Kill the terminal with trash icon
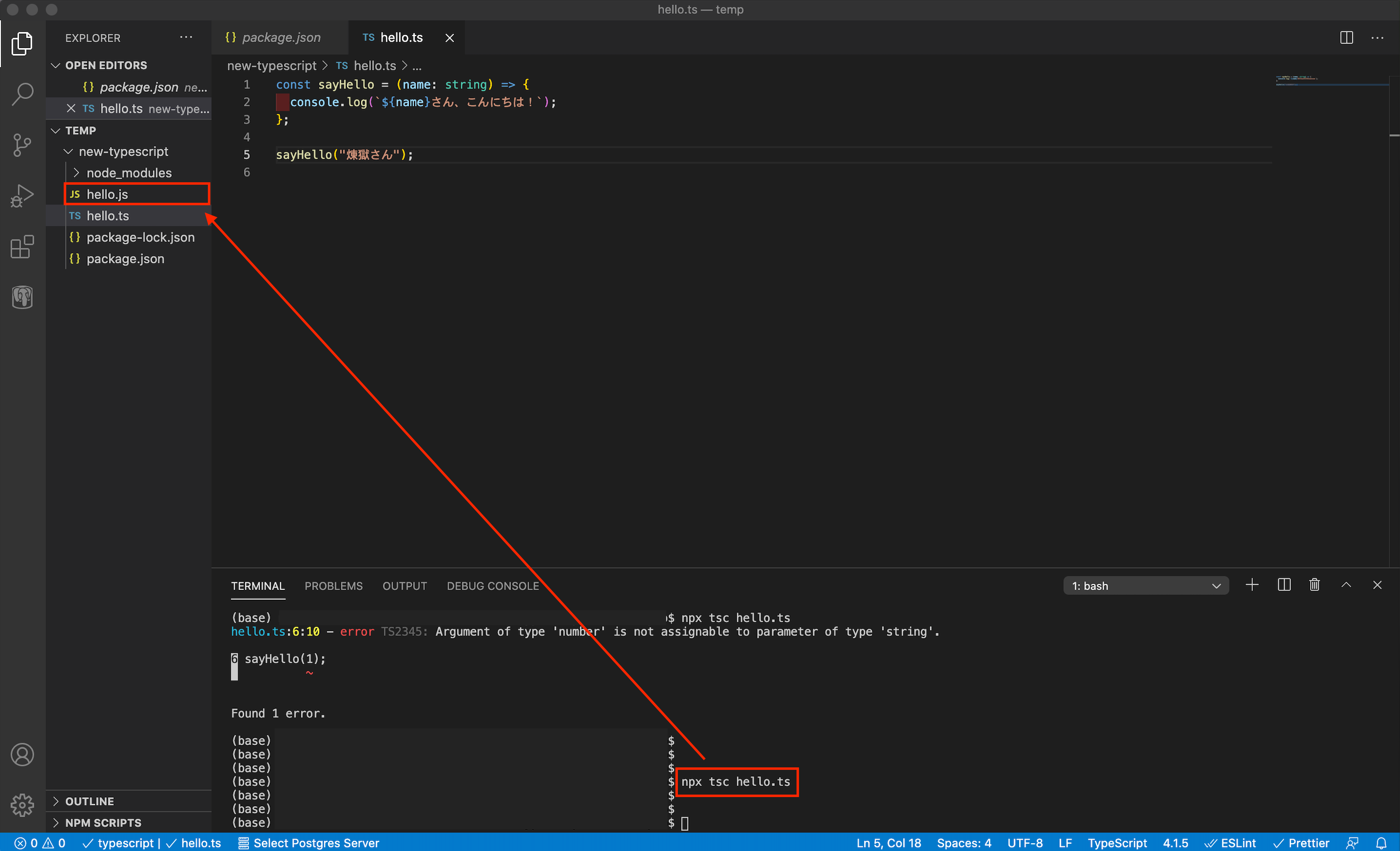This screenshot has width=1400, height=851. (x=1314, y=585)
